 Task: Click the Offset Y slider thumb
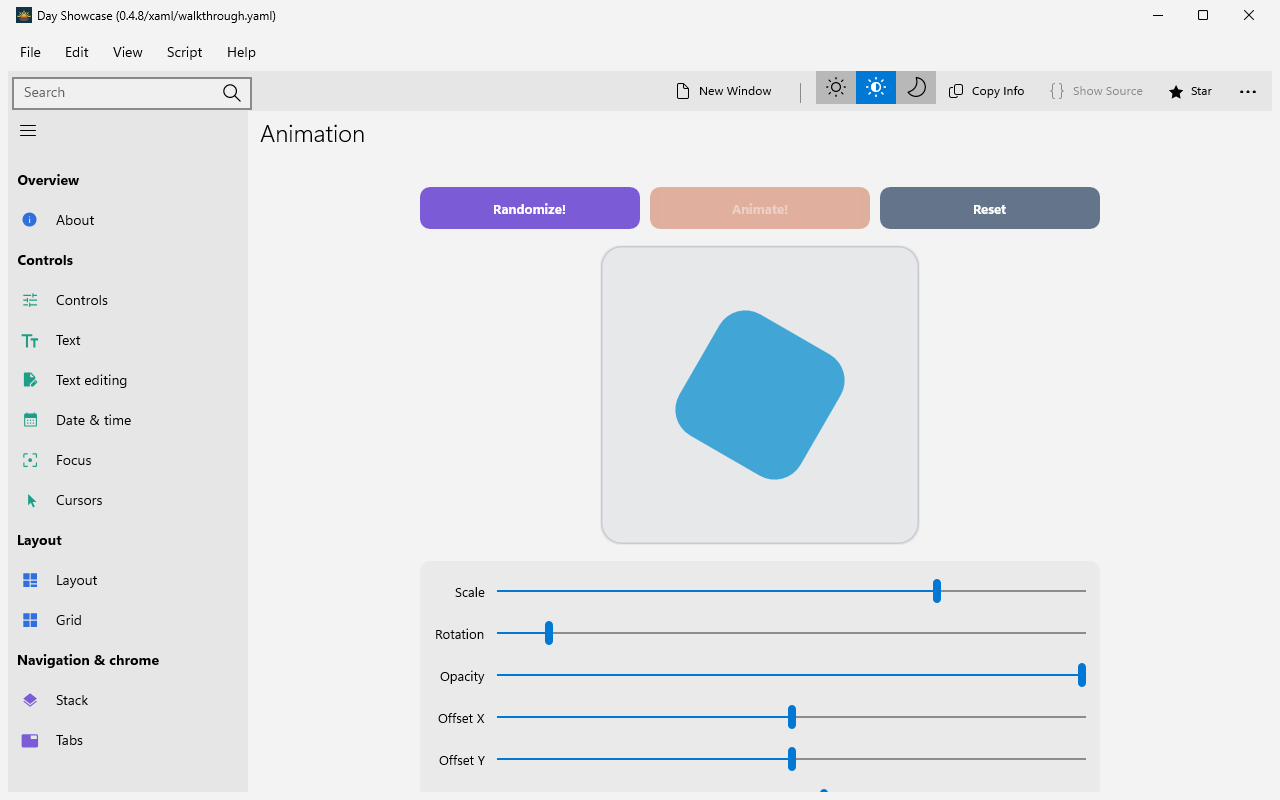(792, 759)
